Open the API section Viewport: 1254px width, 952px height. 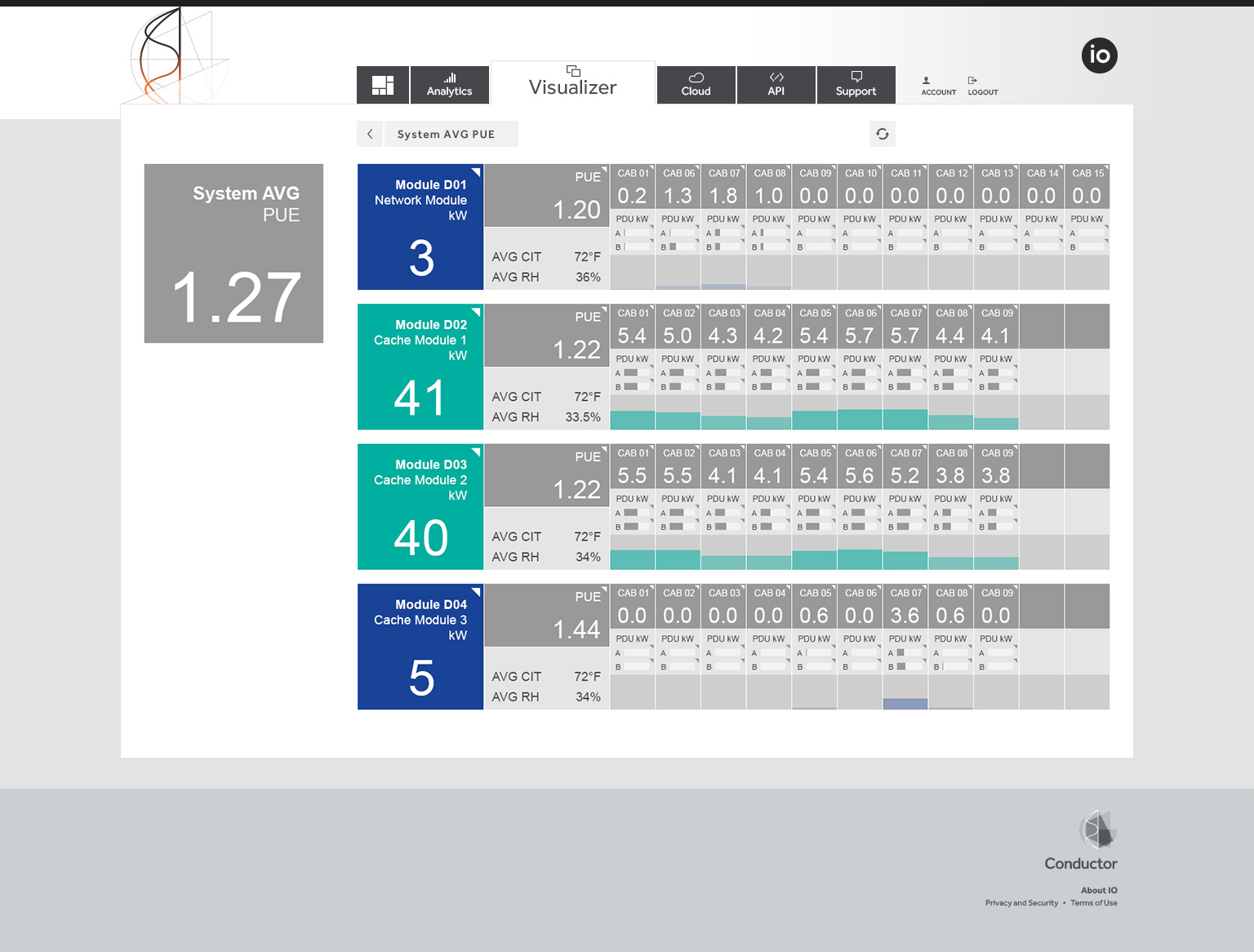point(776,85)
